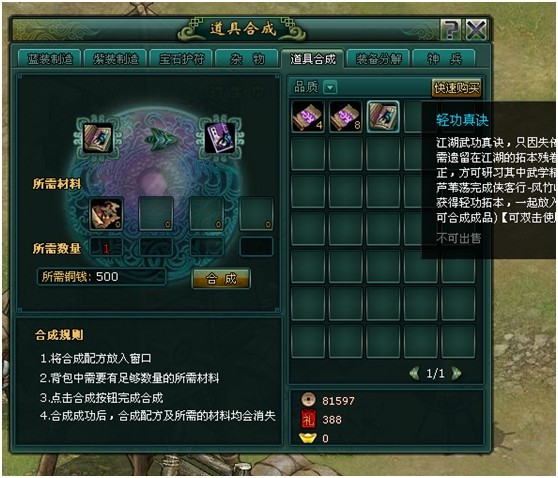The width and height of the screenshot is (558, 478).
Task: Select the purple scroll item with count 8
Action: [x=345, y=117]
